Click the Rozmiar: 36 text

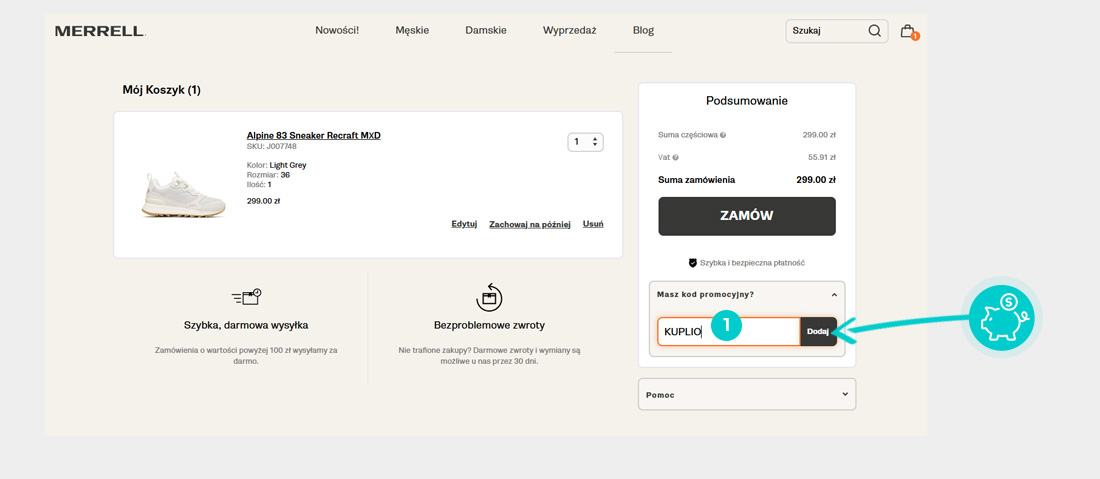coord(268,175)
